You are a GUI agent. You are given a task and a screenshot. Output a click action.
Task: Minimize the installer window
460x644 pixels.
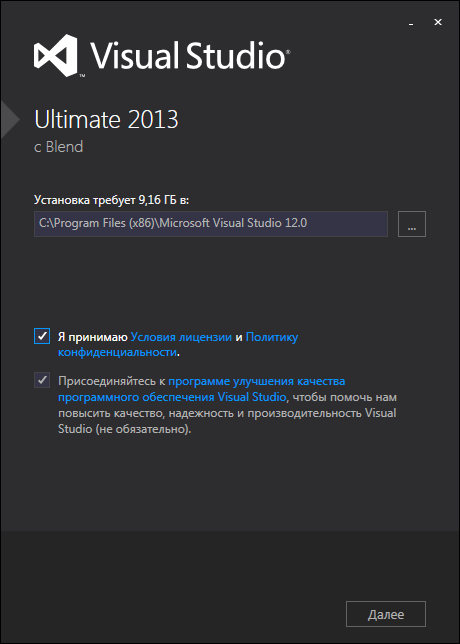411,23
